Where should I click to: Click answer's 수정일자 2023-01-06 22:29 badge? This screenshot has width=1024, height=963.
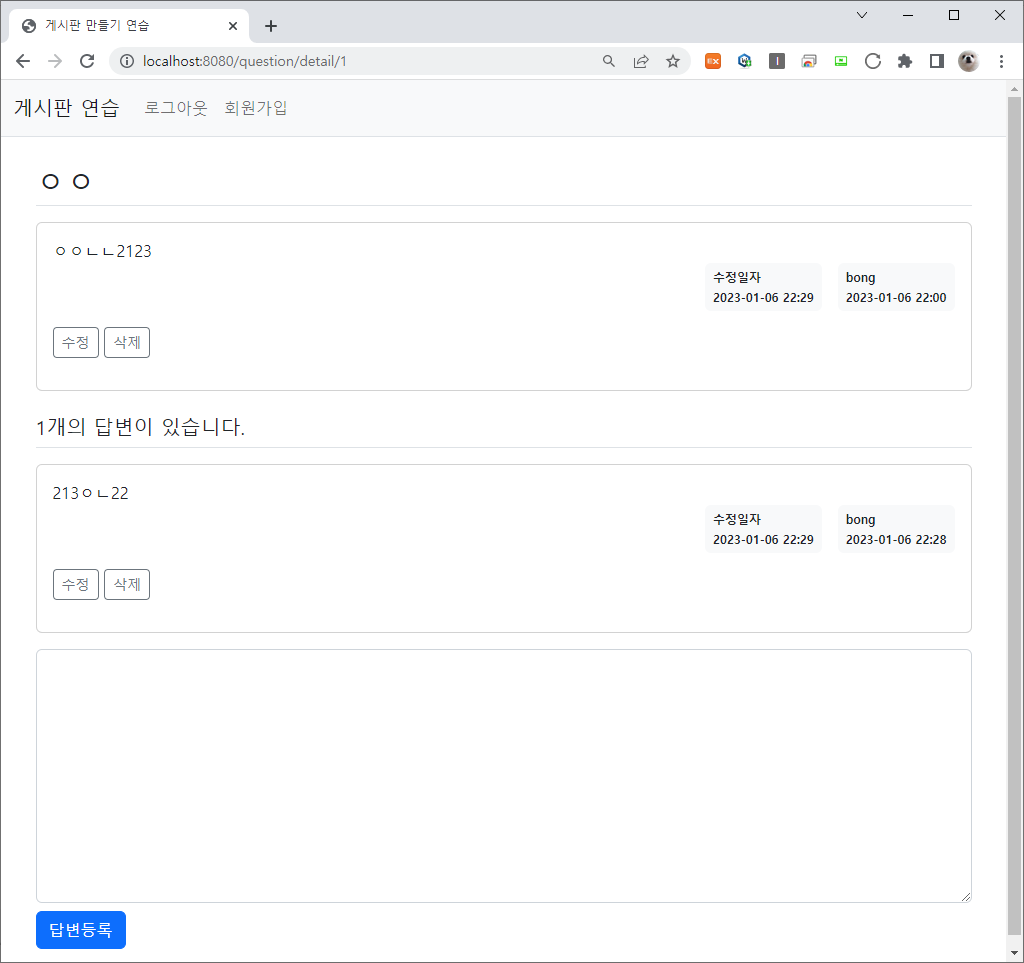(x=763, y=529)
